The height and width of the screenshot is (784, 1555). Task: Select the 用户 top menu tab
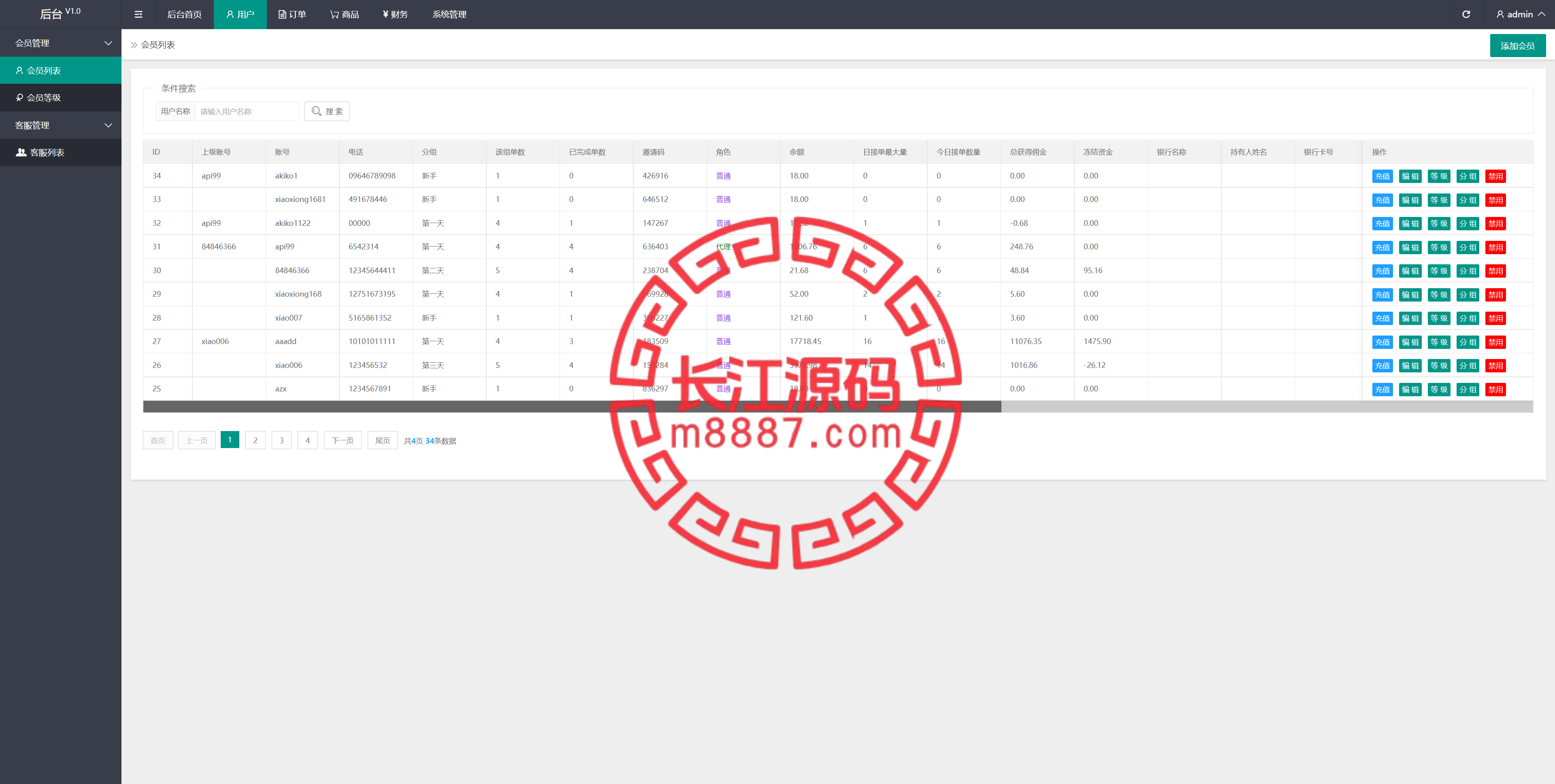point(240,15)
